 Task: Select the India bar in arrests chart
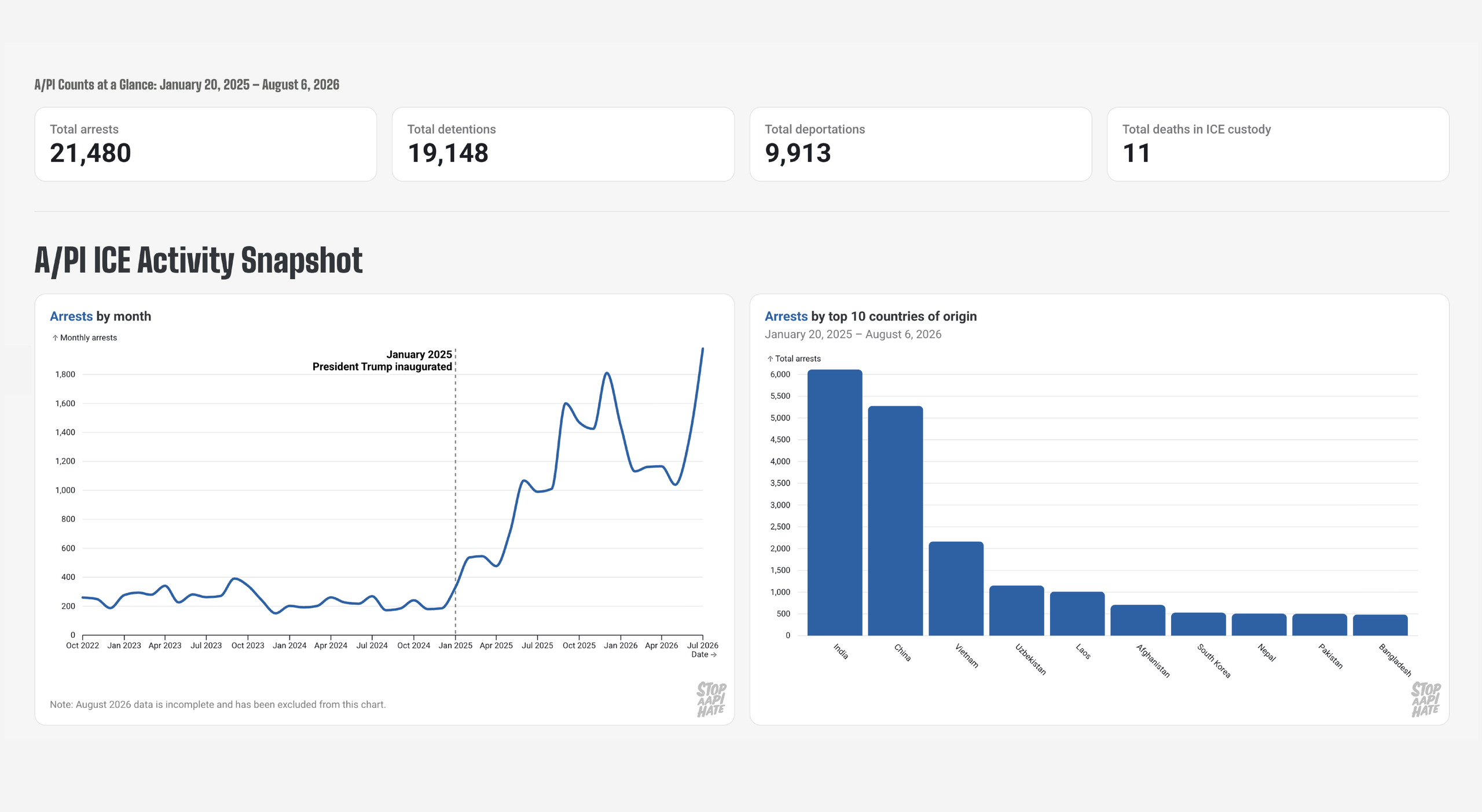(x=835, y=502)
